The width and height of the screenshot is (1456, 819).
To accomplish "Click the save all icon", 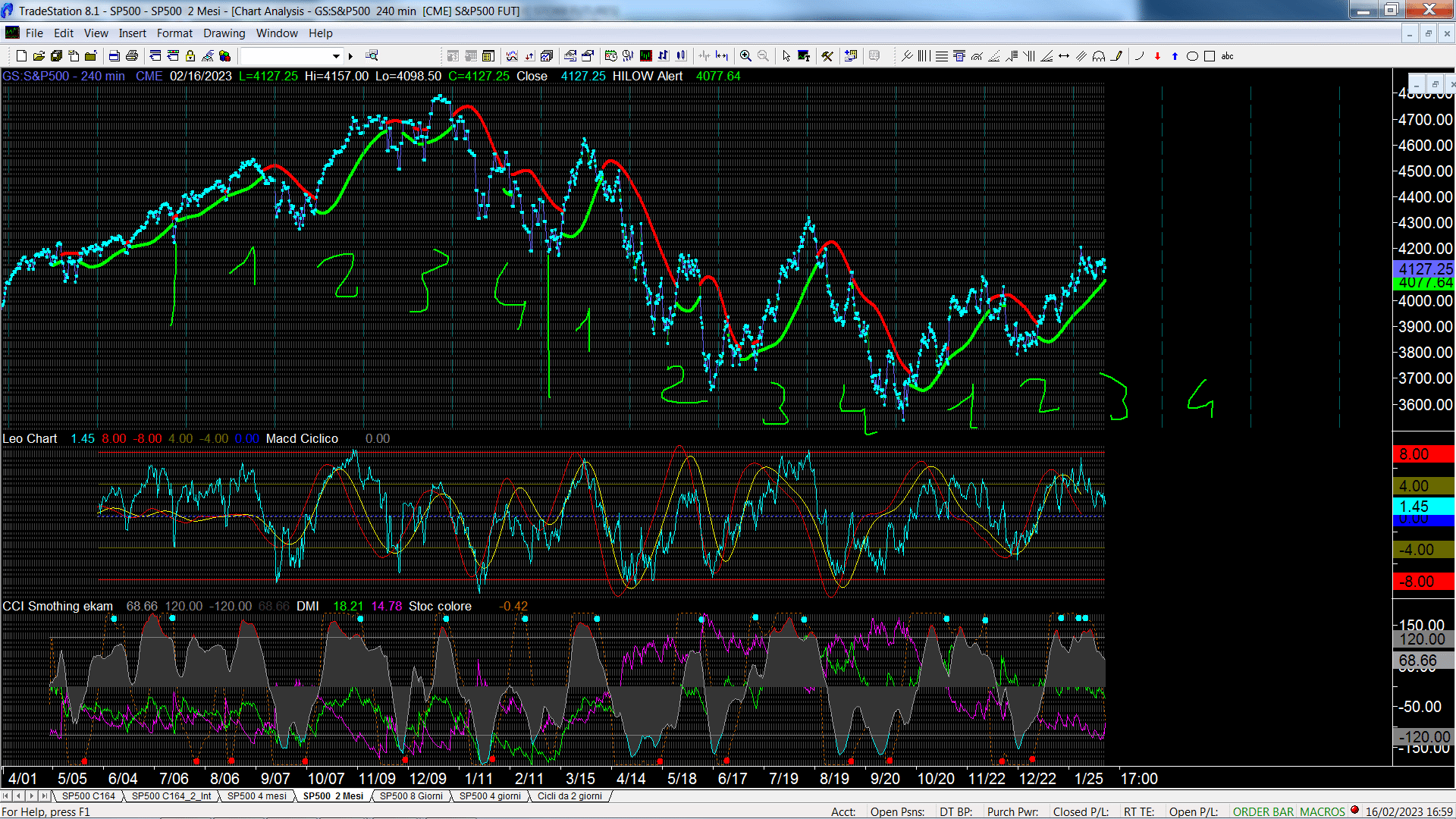I will tap(56, 56).
